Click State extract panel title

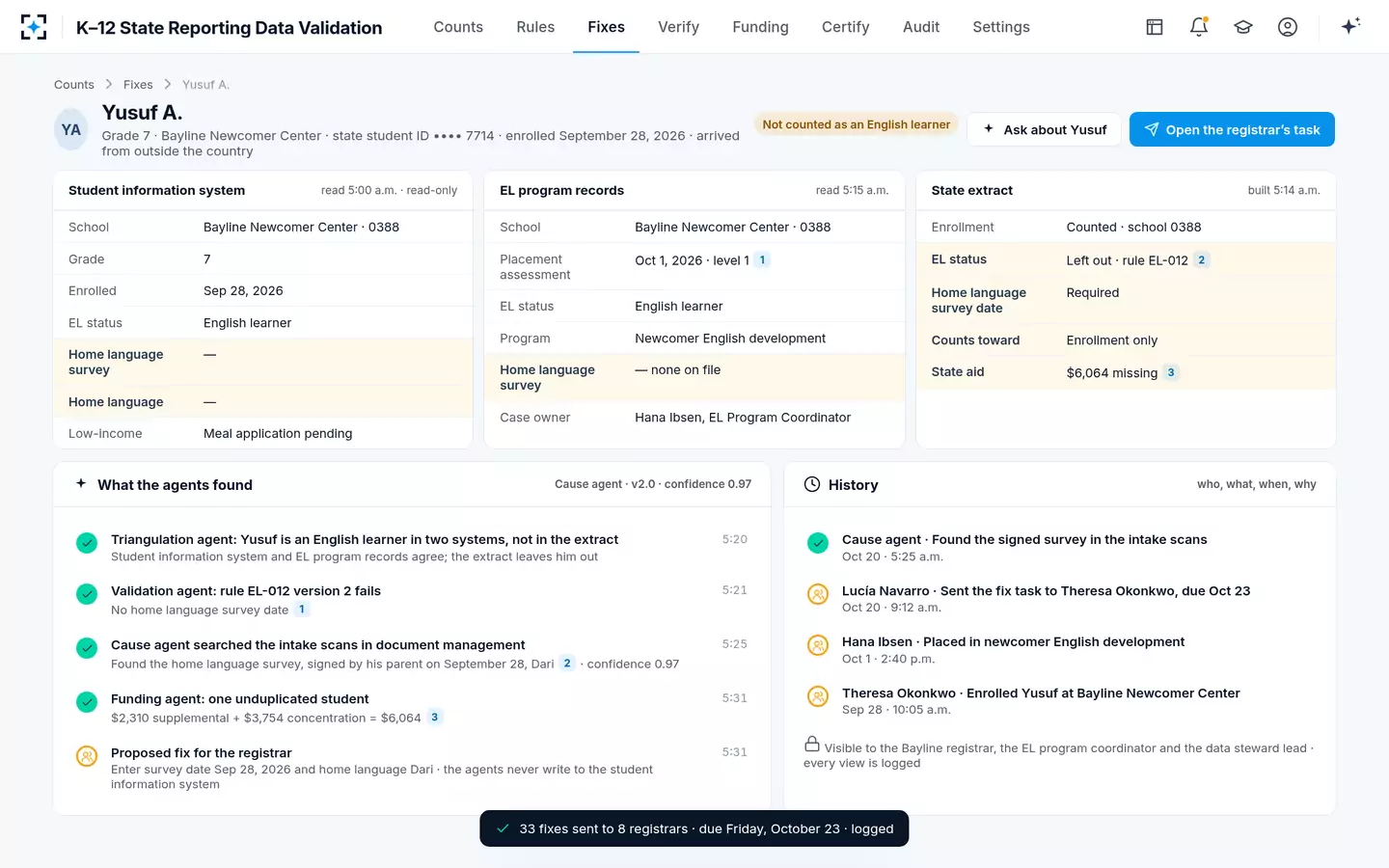click(972, 191)
